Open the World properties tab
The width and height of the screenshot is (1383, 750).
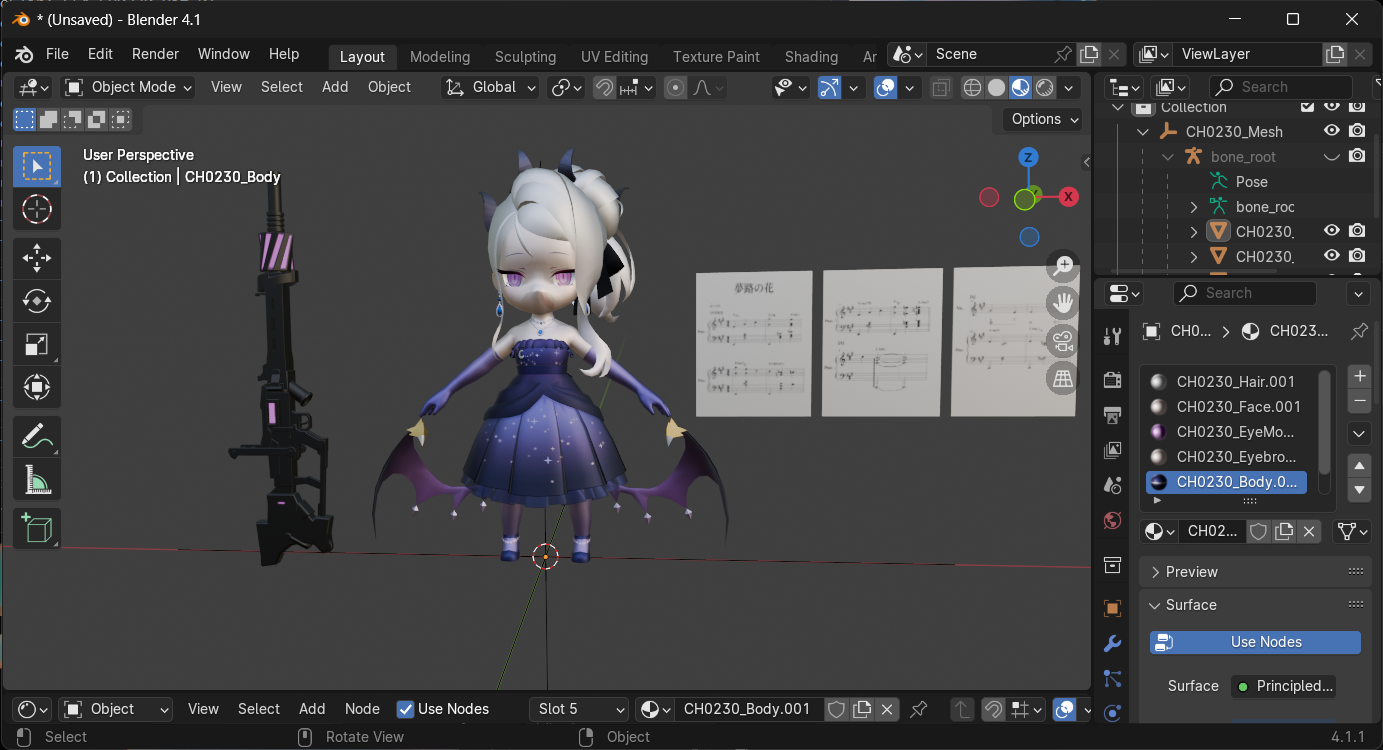click(x=1112, y=521)
